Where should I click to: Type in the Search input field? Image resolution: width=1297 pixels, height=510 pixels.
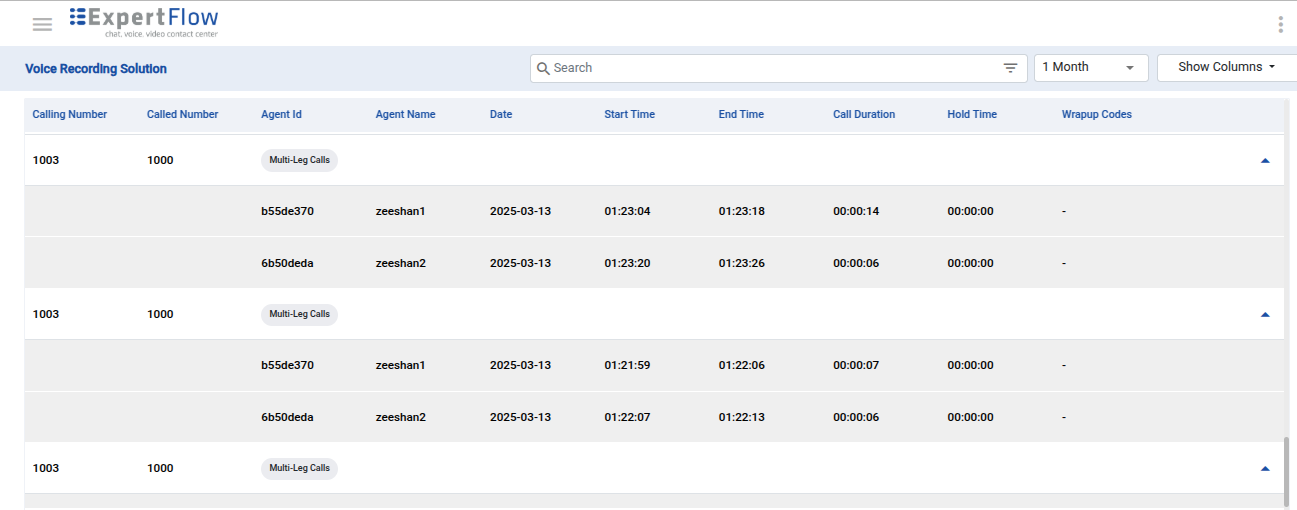(x=770, y=68)
